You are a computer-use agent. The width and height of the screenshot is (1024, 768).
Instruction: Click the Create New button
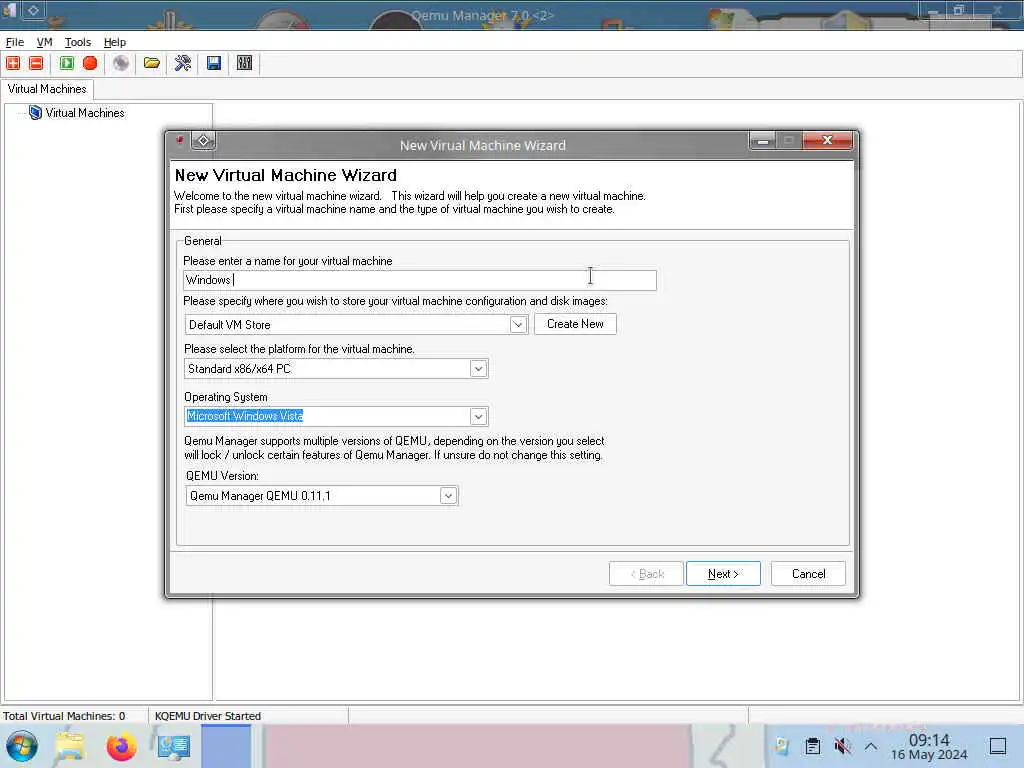(x=575, y=324)
